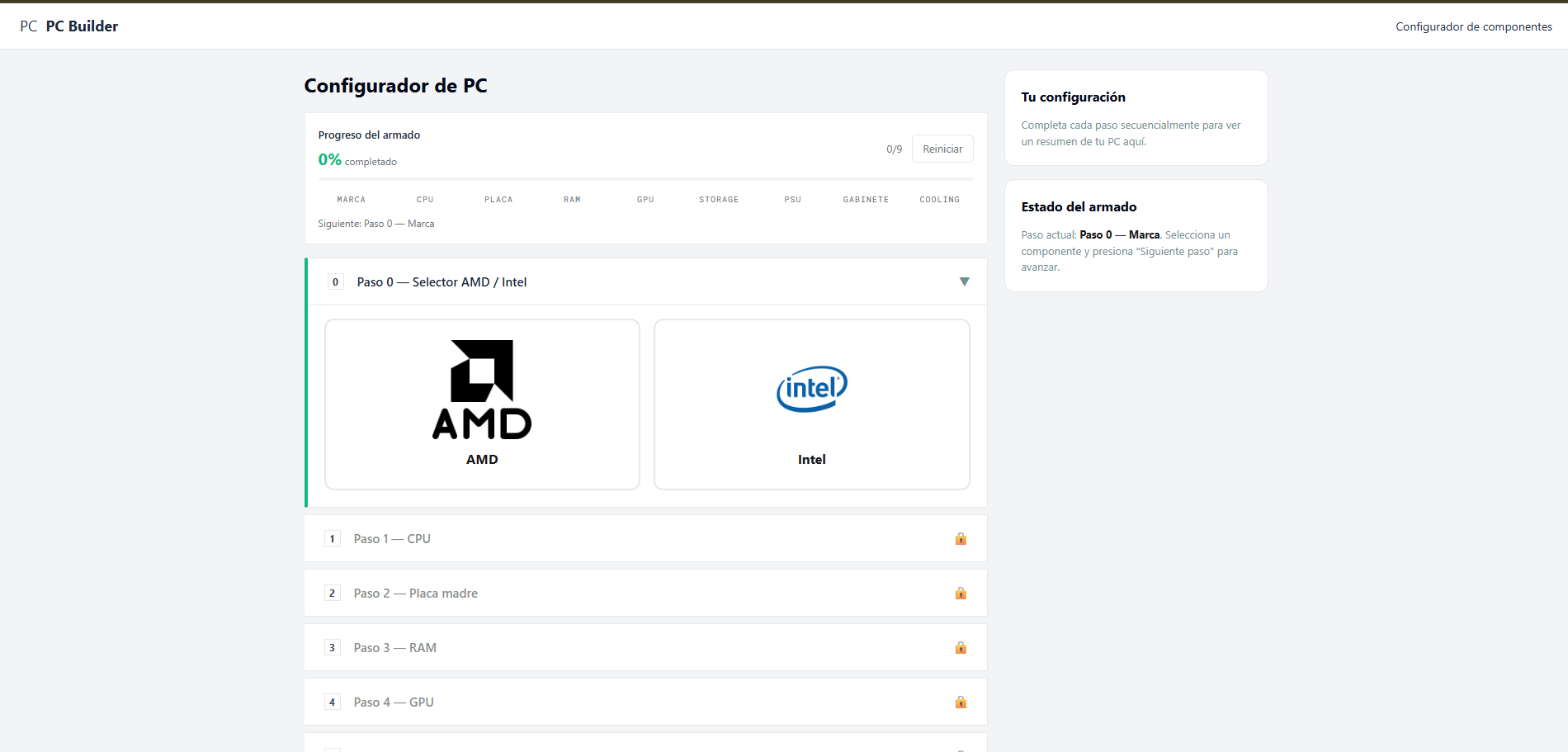Click the step number 2 badge
Image resolution: width=1568 pixels, height=752 pixels.
coord(332,594)
